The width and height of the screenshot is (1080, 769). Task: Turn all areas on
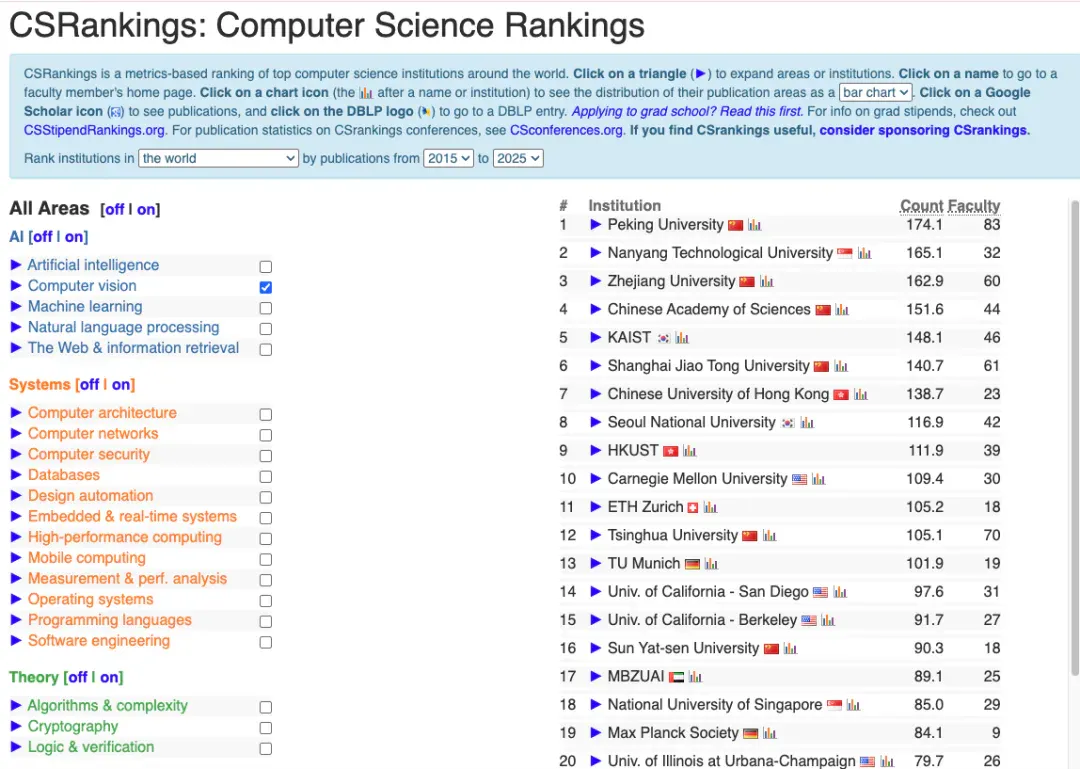(x=146, y=209)
